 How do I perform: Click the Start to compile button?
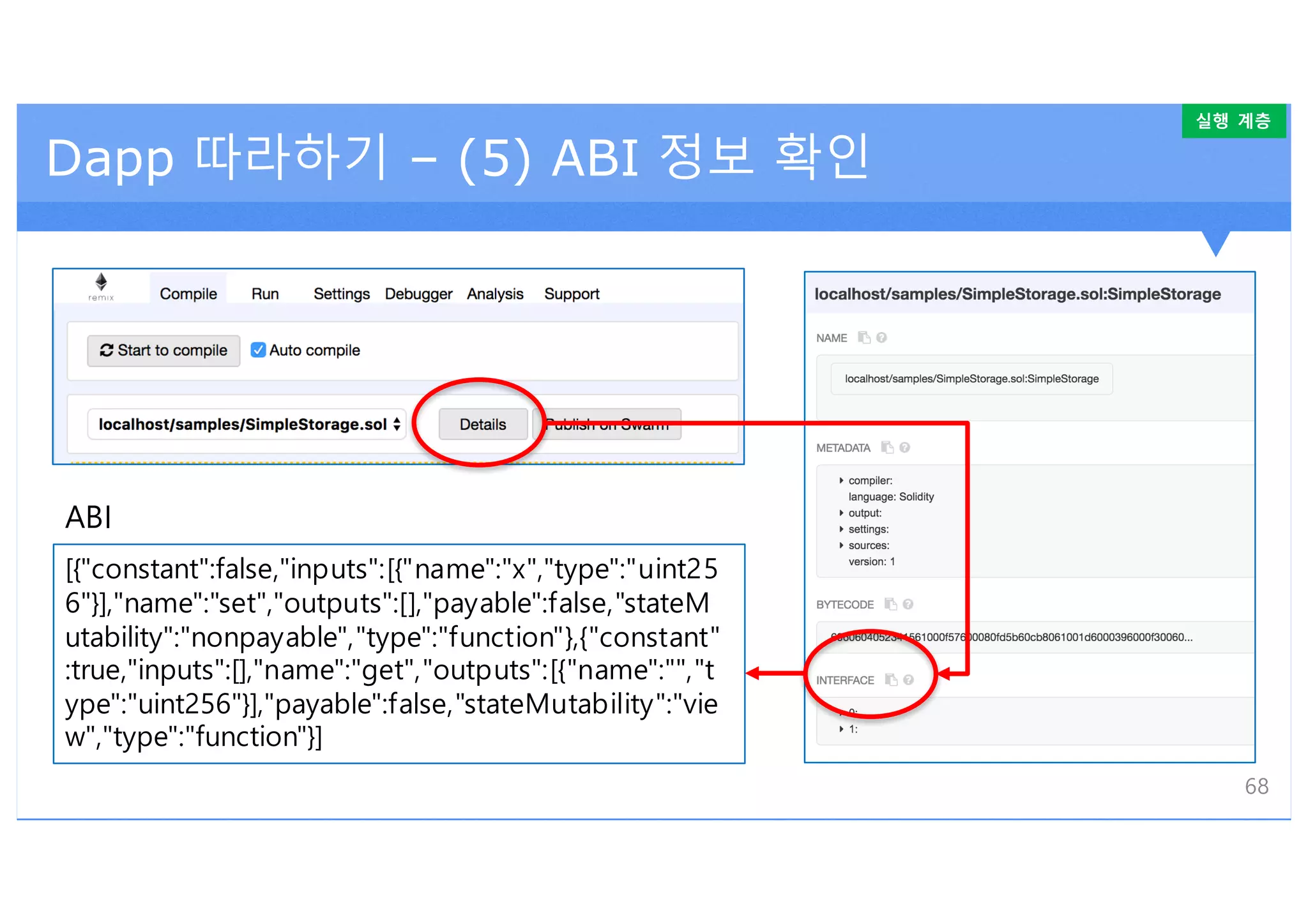pyautogui.click(x=163, y=351)
